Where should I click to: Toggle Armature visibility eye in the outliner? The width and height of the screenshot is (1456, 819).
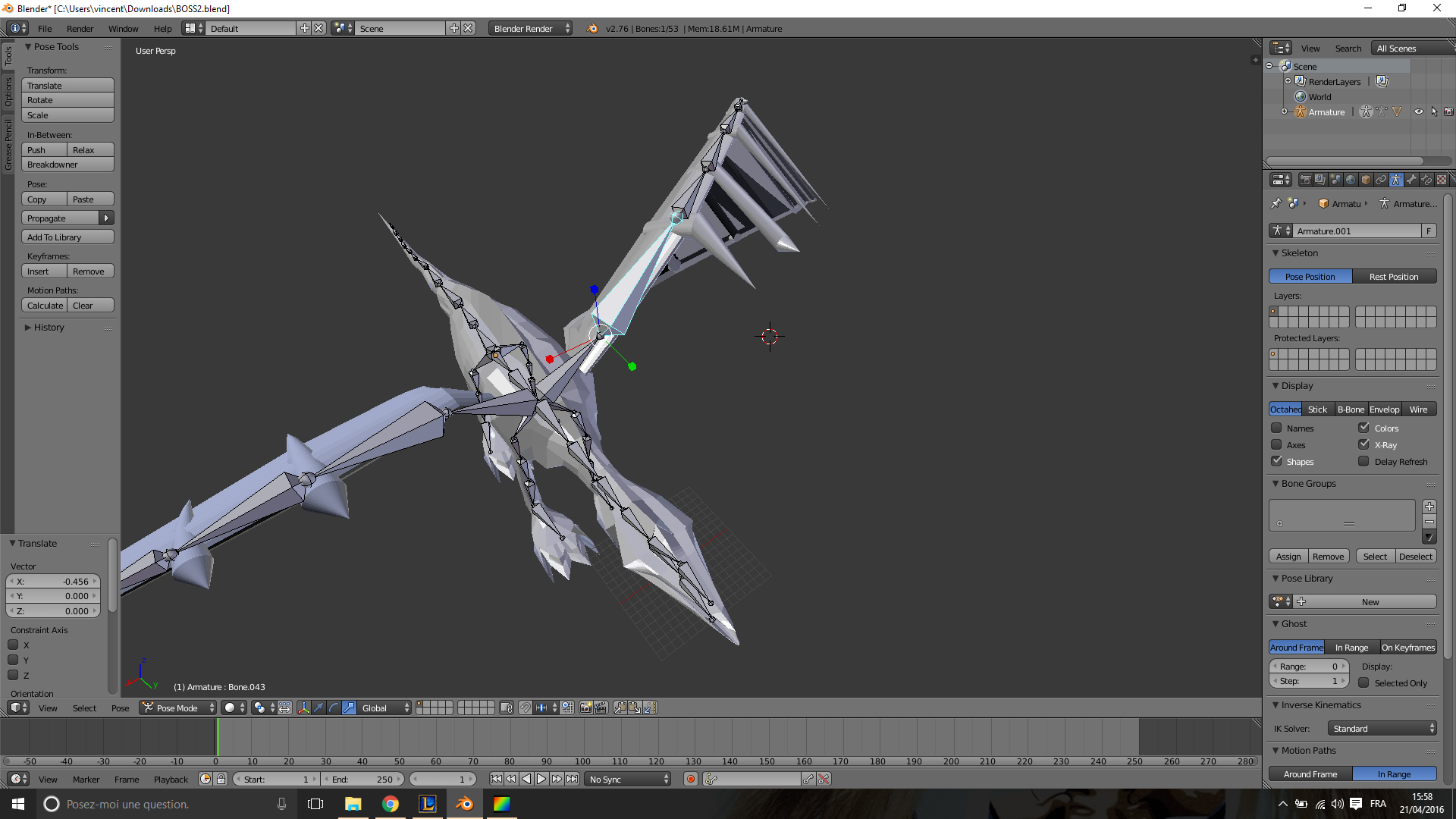pyautogui.click(x=1418, y=111)
